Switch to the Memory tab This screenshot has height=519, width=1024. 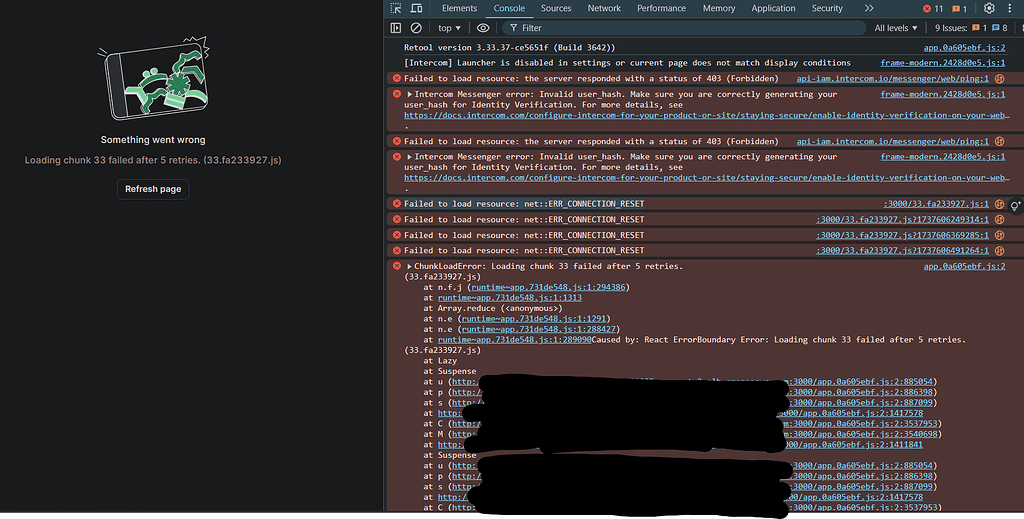coord(719,8)
